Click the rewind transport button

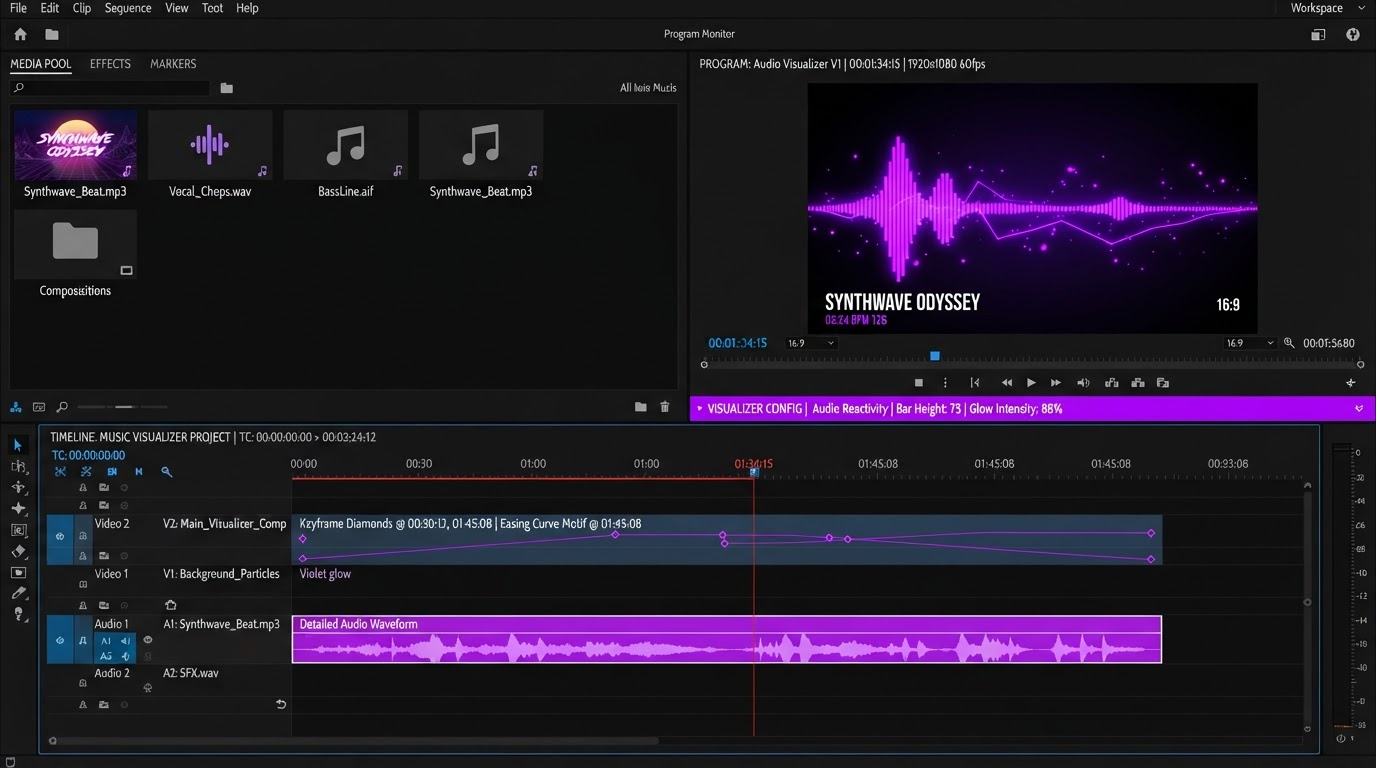[x=1007, y=383]
